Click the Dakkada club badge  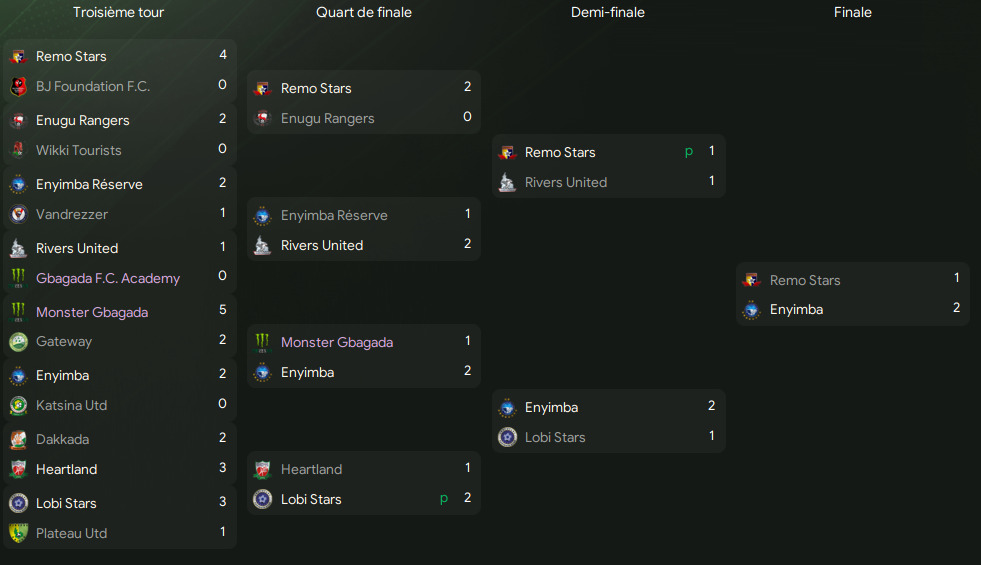point(18,439)
